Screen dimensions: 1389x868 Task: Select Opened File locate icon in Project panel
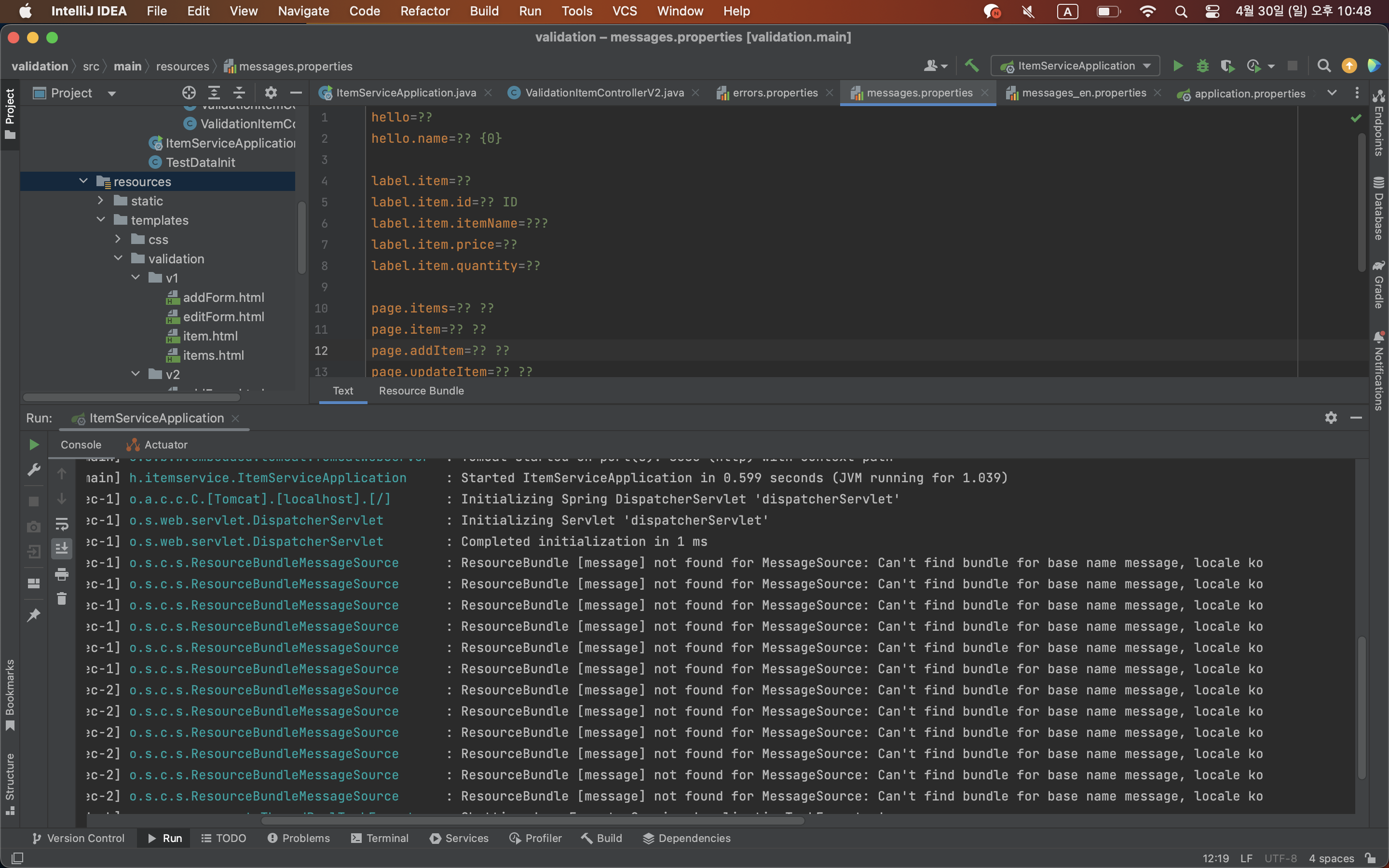pos(189,93)
